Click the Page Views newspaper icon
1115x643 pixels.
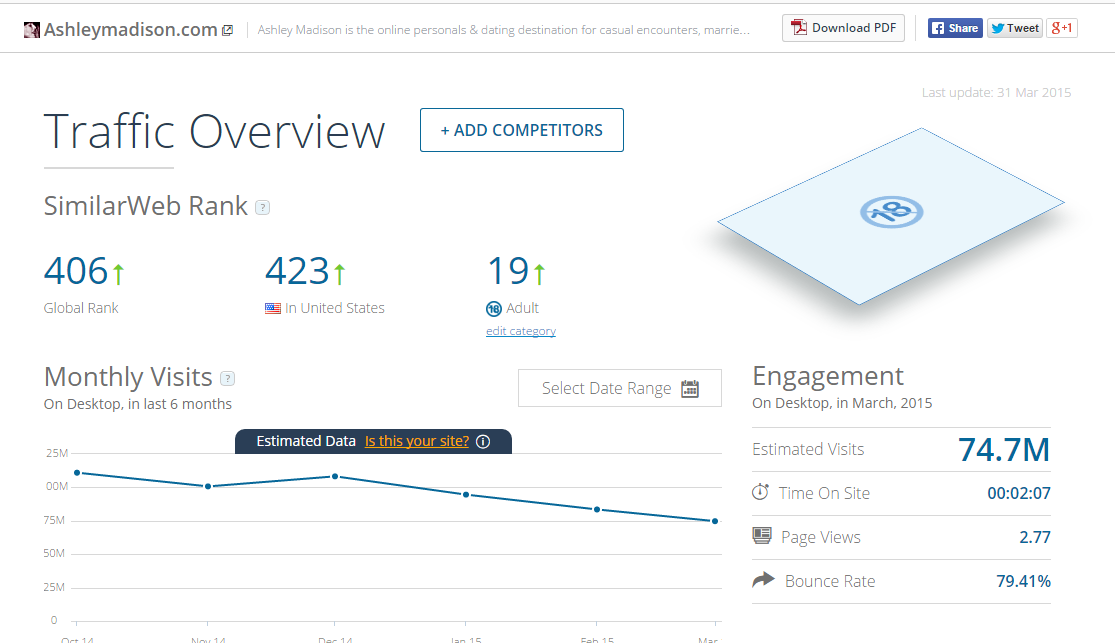click(x=762, y=536)
